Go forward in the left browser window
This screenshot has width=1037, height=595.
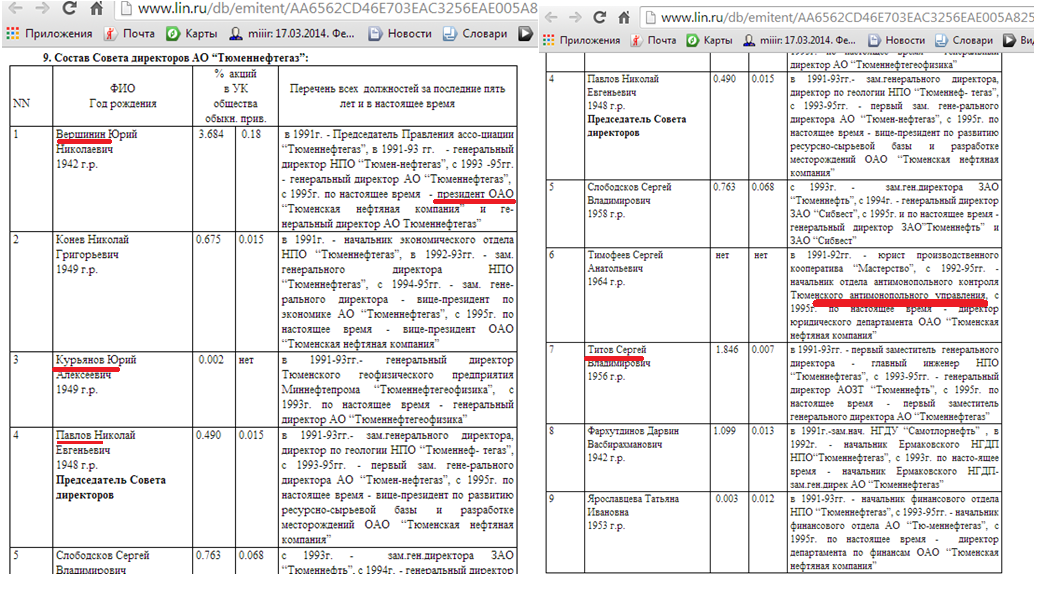(42, 8)
